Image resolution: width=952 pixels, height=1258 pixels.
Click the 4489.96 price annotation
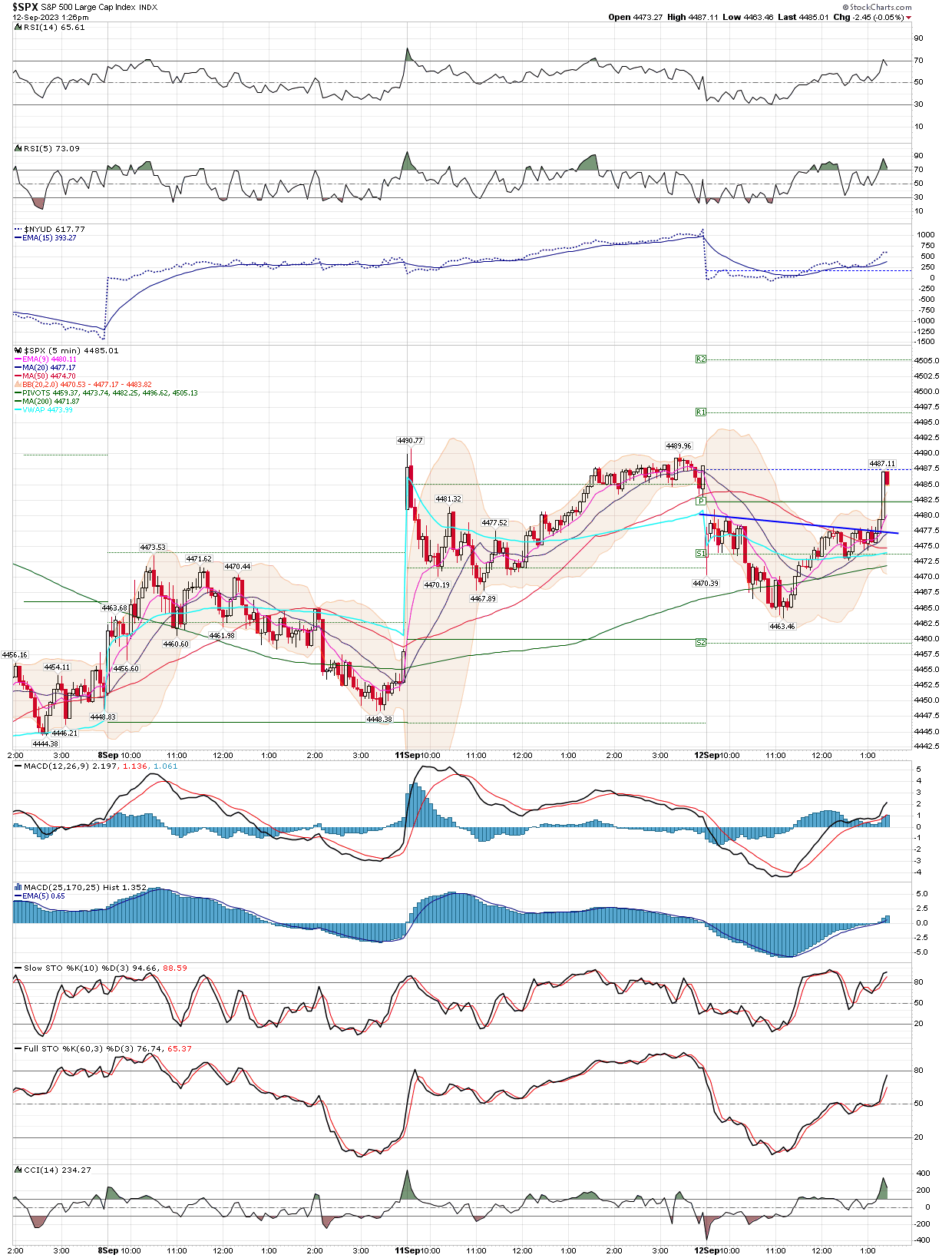click(679, 446)
